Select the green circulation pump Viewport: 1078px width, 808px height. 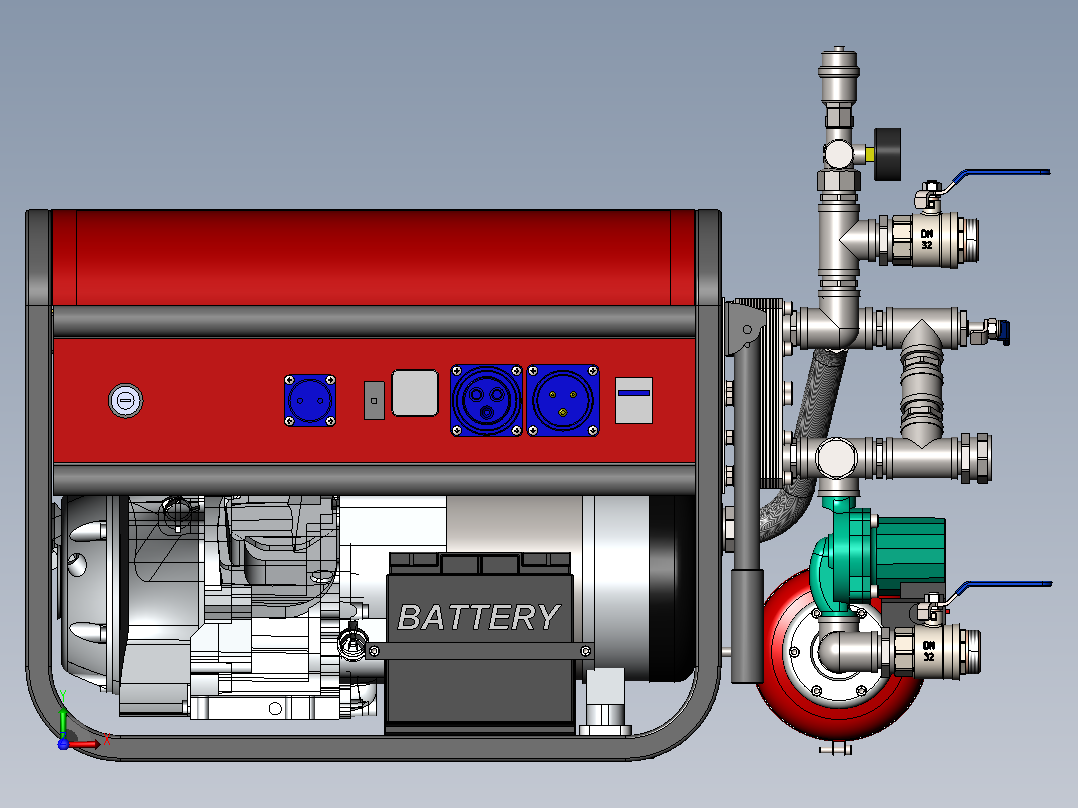(x=877, y=558)
